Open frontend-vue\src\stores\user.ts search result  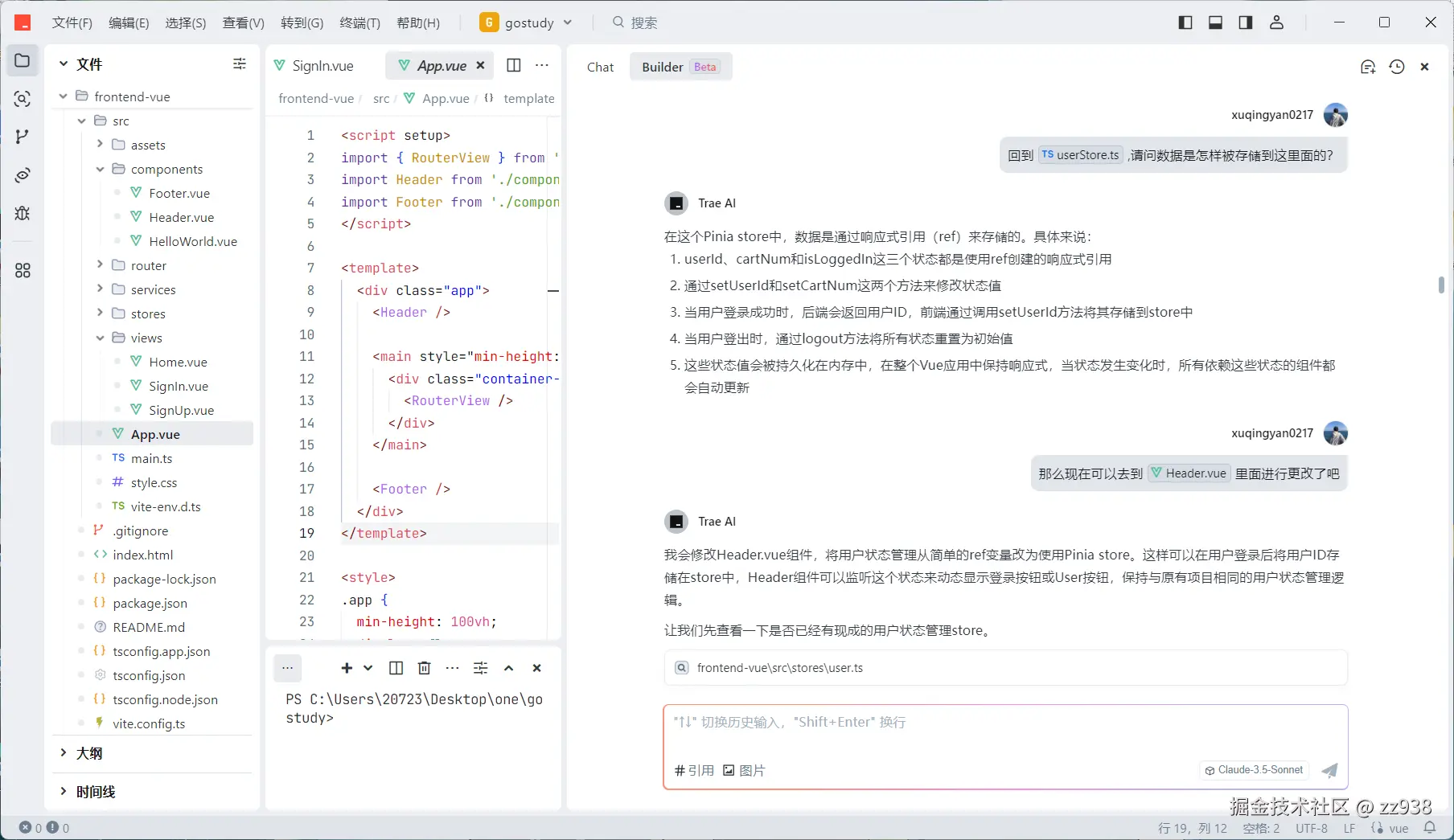click(1005, 668)
